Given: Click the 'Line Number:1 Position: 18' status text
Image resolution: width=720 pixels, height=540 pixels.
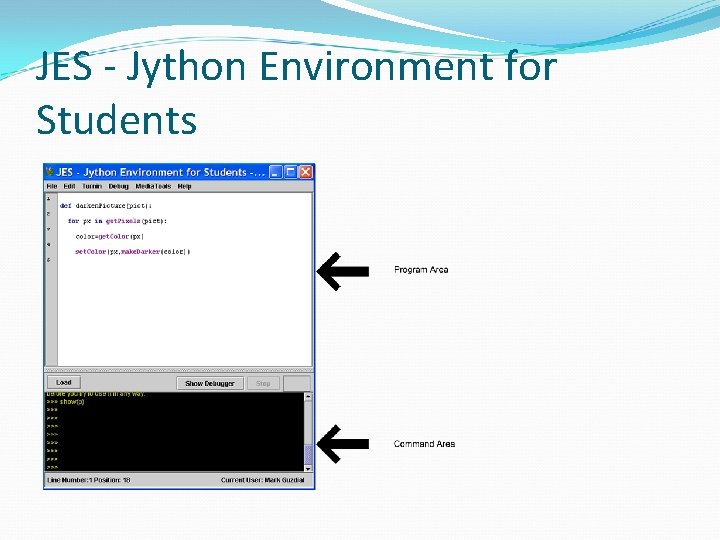Looking at the screenshot, I should tap(89, 480).
